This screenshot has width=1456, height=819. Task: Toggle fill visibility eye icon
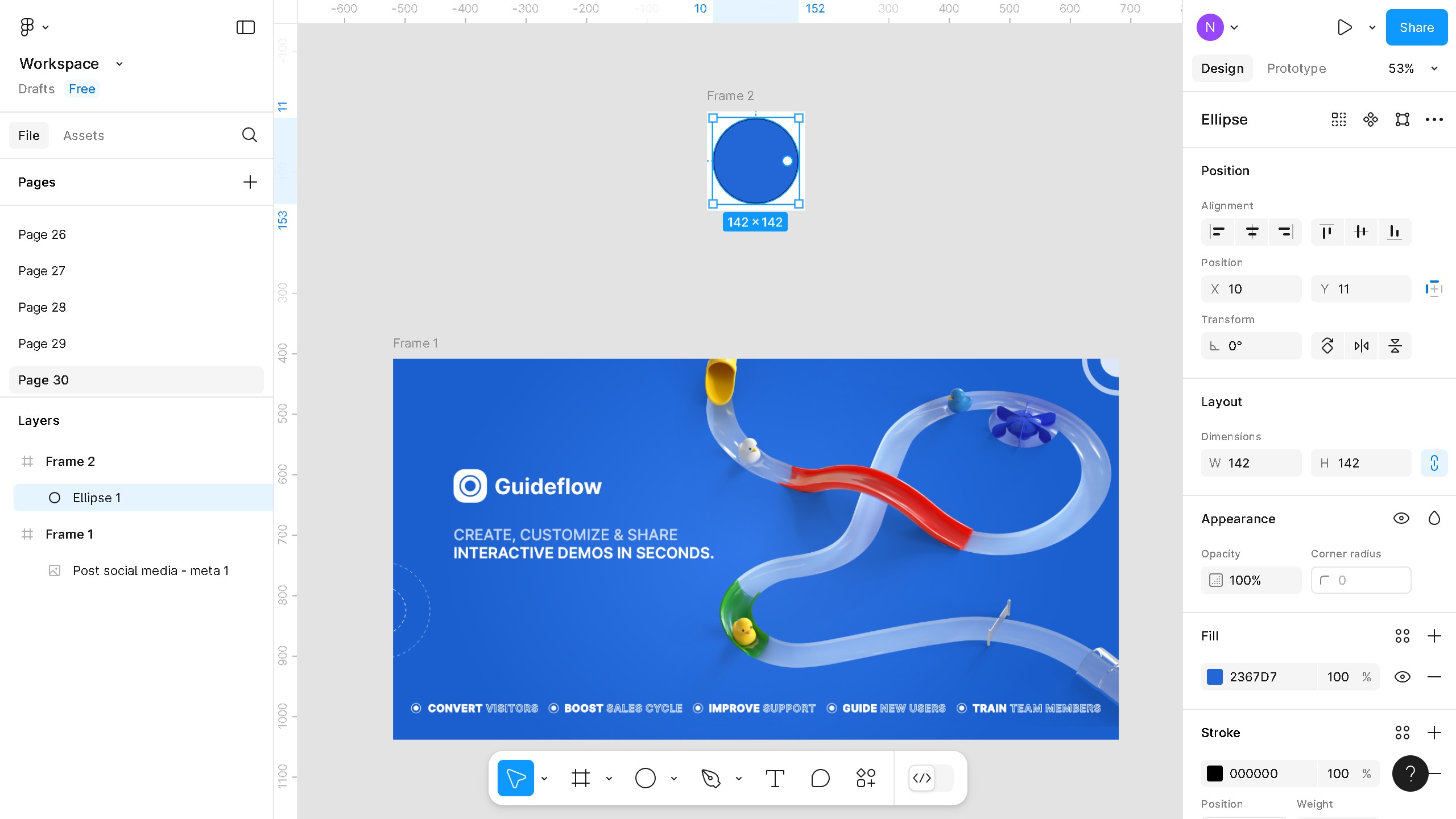coord(1402,677)
